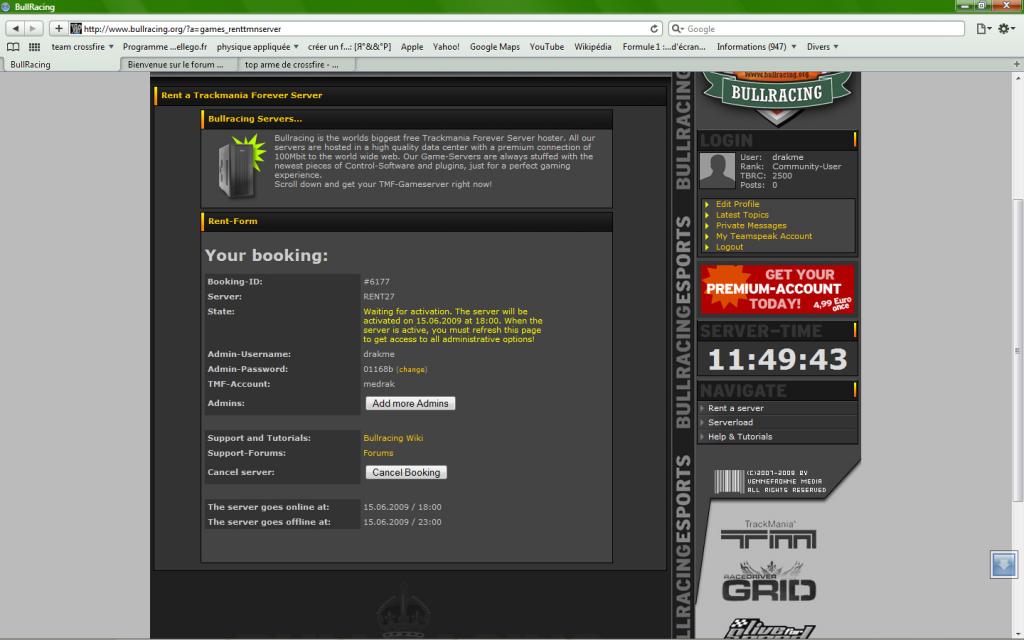Switch to top arme de crossfire tab
The height and width of the screenshot is (640, 1024).
[297, 65]
